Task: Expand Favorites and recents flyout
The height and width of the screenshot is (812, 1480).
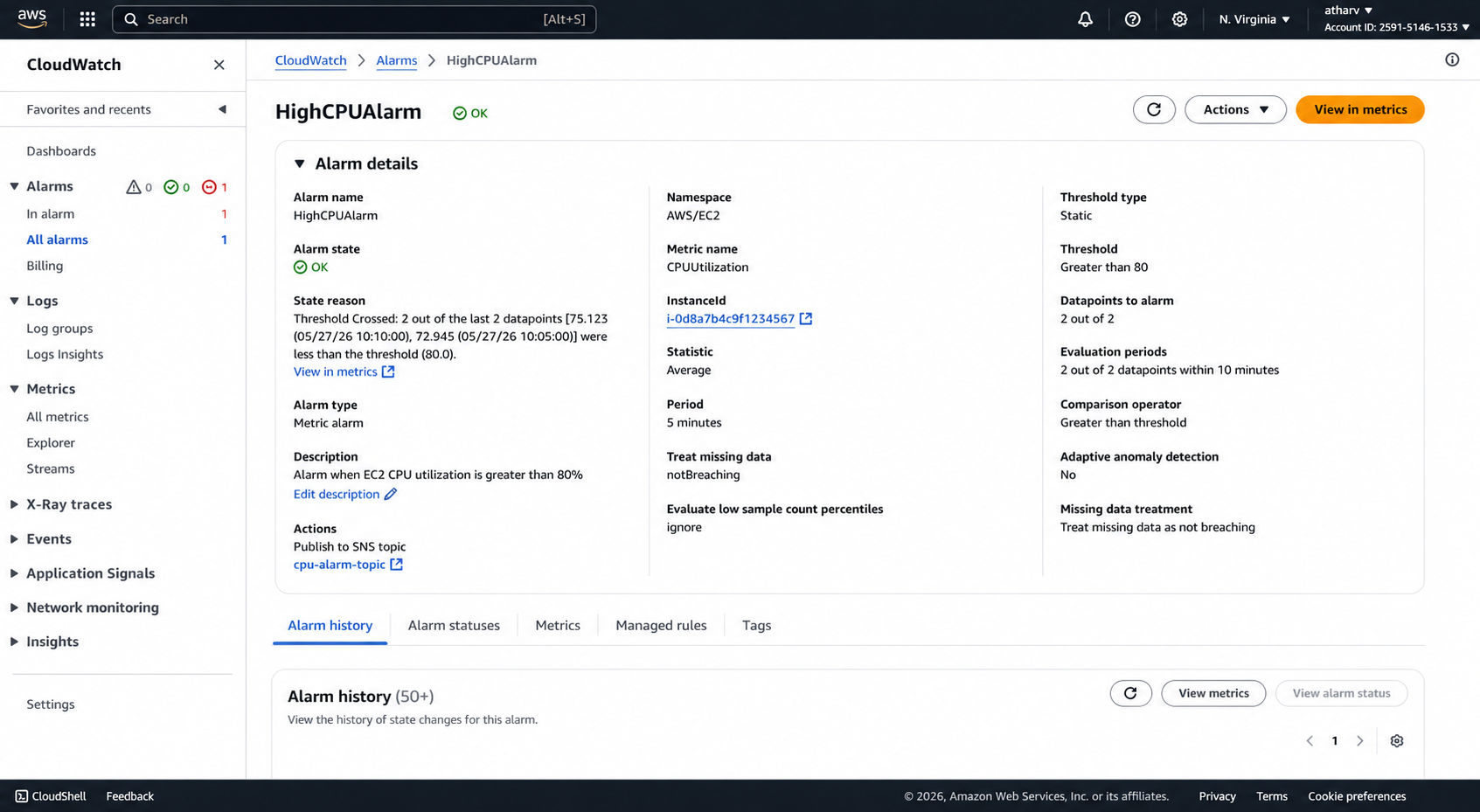Action: [x=222, y=109]
